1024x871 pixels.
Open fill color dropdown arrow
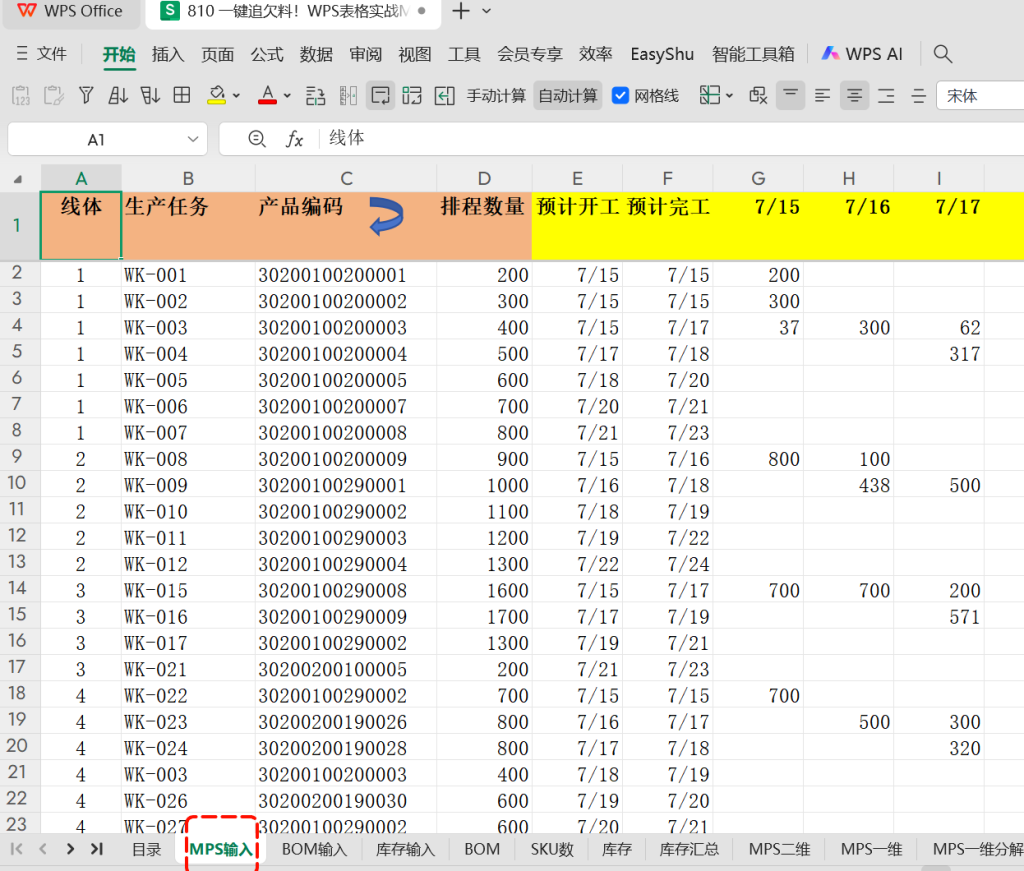pos(236,97)
